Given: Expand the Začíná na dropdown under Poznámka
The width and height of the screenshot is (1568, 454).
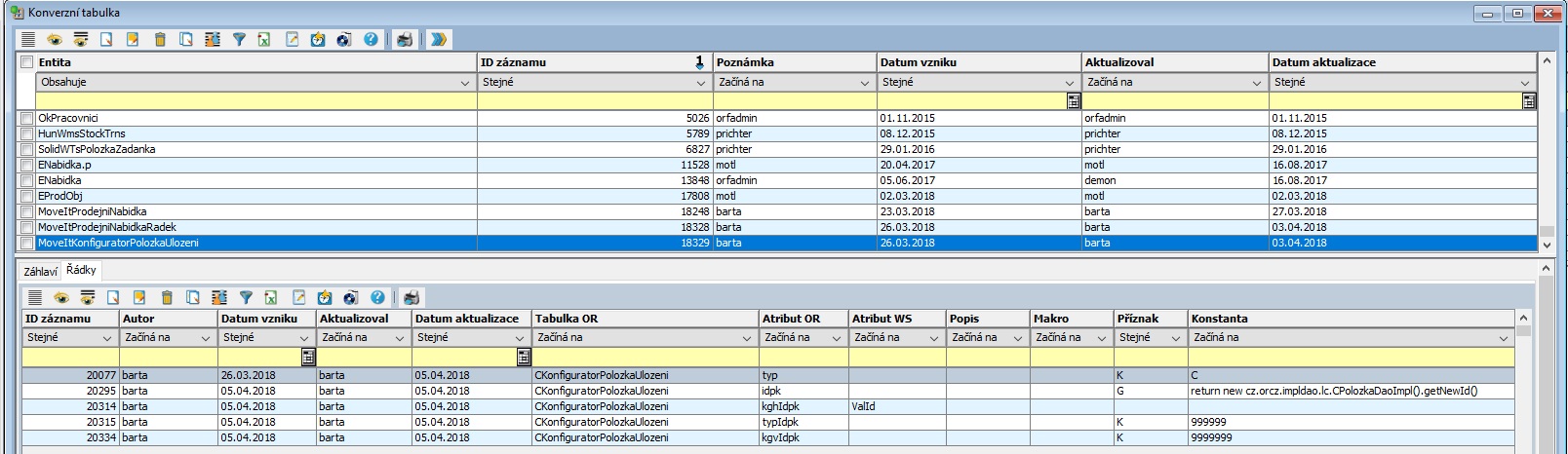Looking at the screenshot, I should point(864,83).
